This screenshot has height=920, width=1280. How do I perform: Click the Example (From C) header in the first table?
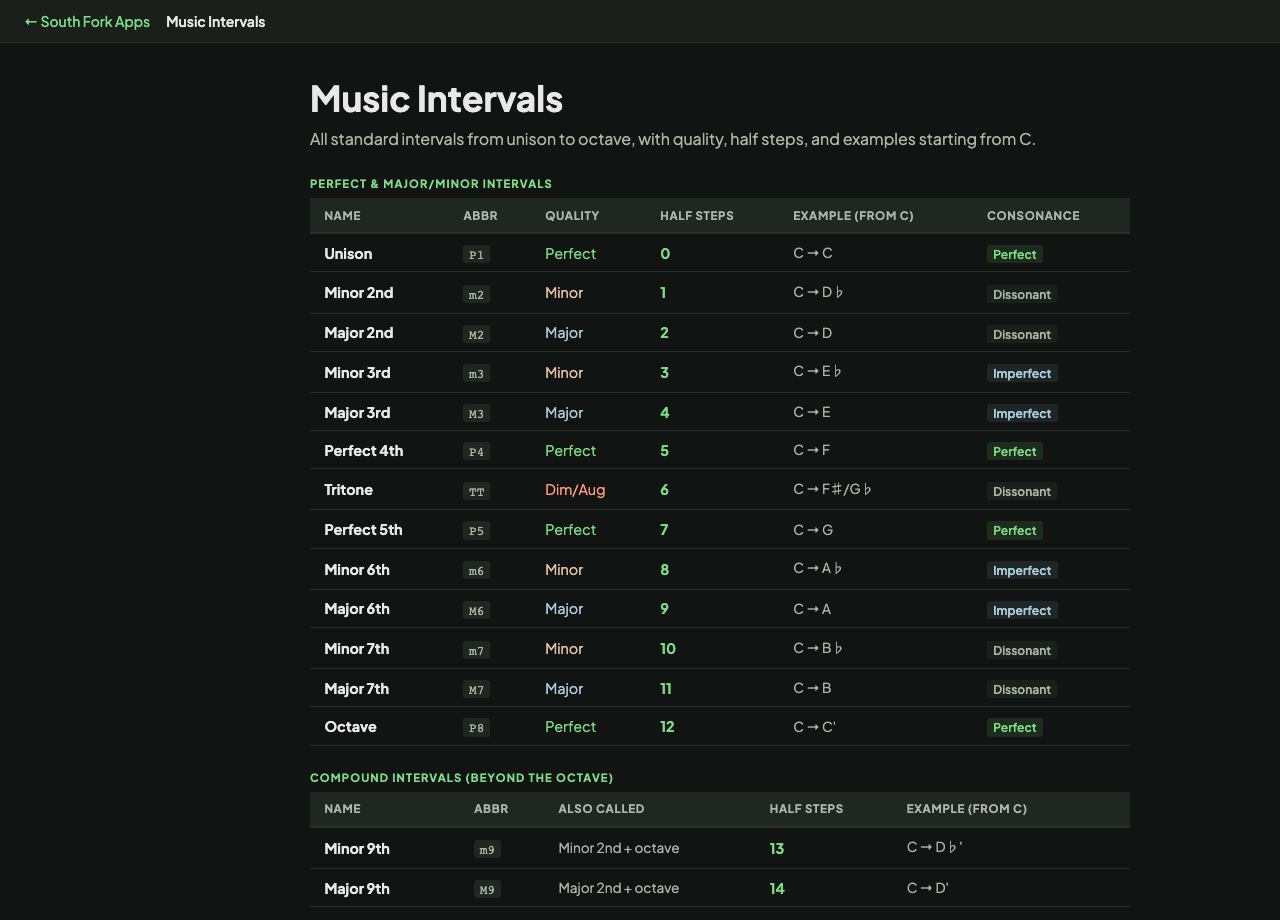pyautogui.click(x=853, y=216)
